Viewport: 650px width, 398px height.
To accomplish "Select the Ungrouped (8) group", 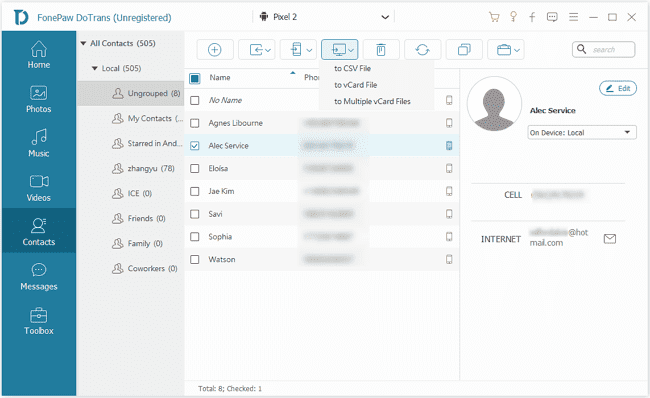I will (130, 93).
